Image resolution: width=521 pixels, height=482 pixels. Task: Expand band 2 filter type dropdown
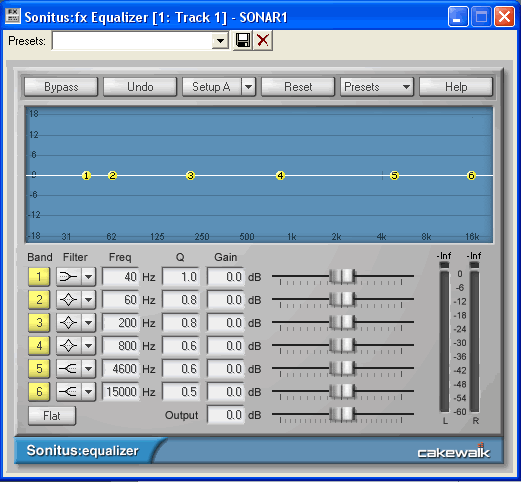88,300
